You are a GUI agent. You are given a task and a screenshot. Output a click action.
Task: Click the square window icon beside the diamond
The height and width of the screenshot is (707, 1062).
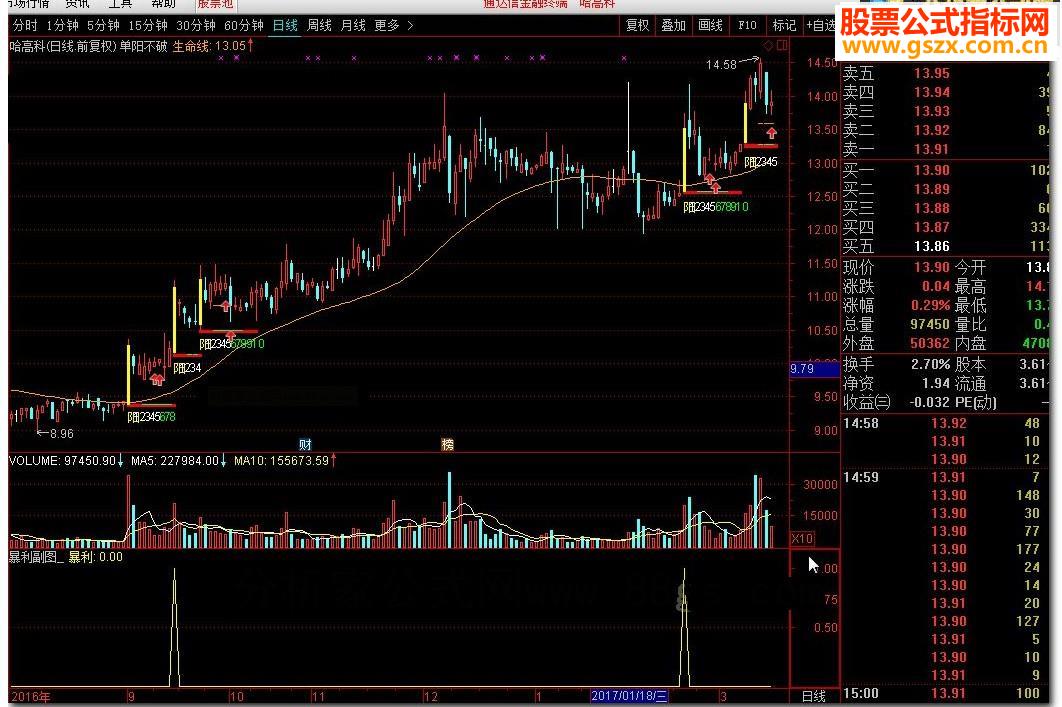(782, 45)
